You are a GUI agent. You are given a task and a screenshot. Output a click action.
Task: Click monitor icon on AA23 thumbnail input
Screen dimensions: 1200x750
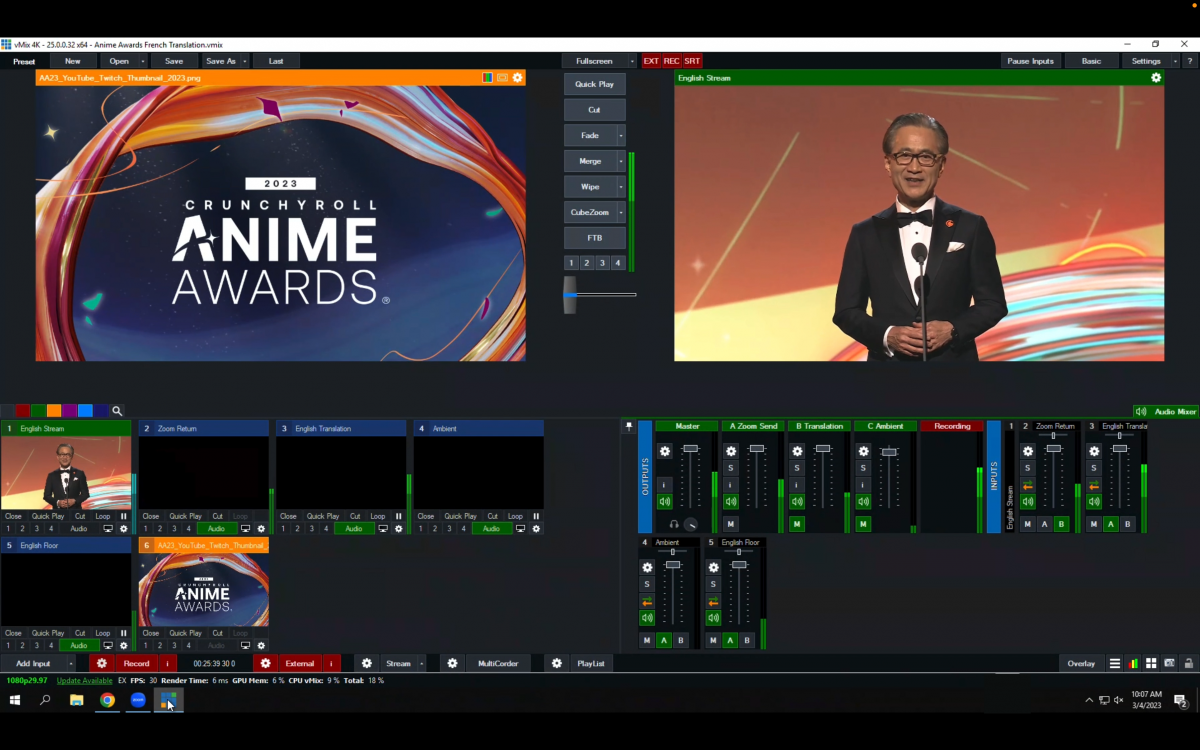pos(245,646)
